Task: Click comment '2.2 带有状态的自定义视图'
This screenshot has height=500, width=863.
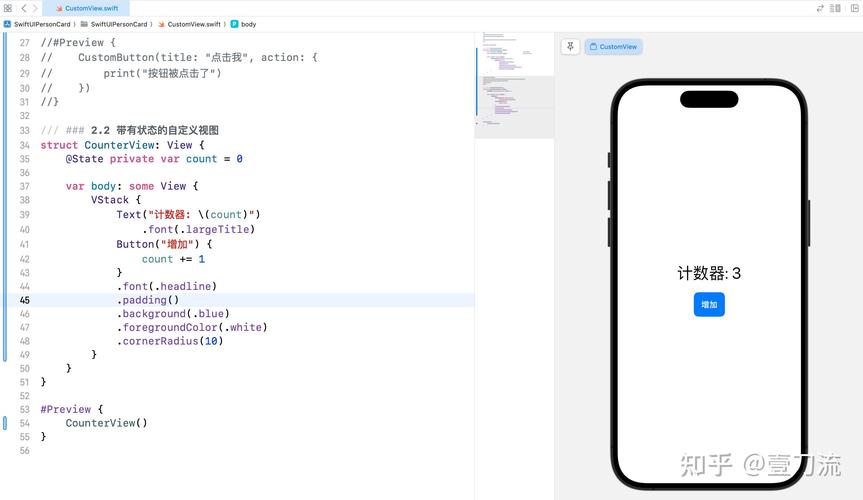Action: point(155,131)
